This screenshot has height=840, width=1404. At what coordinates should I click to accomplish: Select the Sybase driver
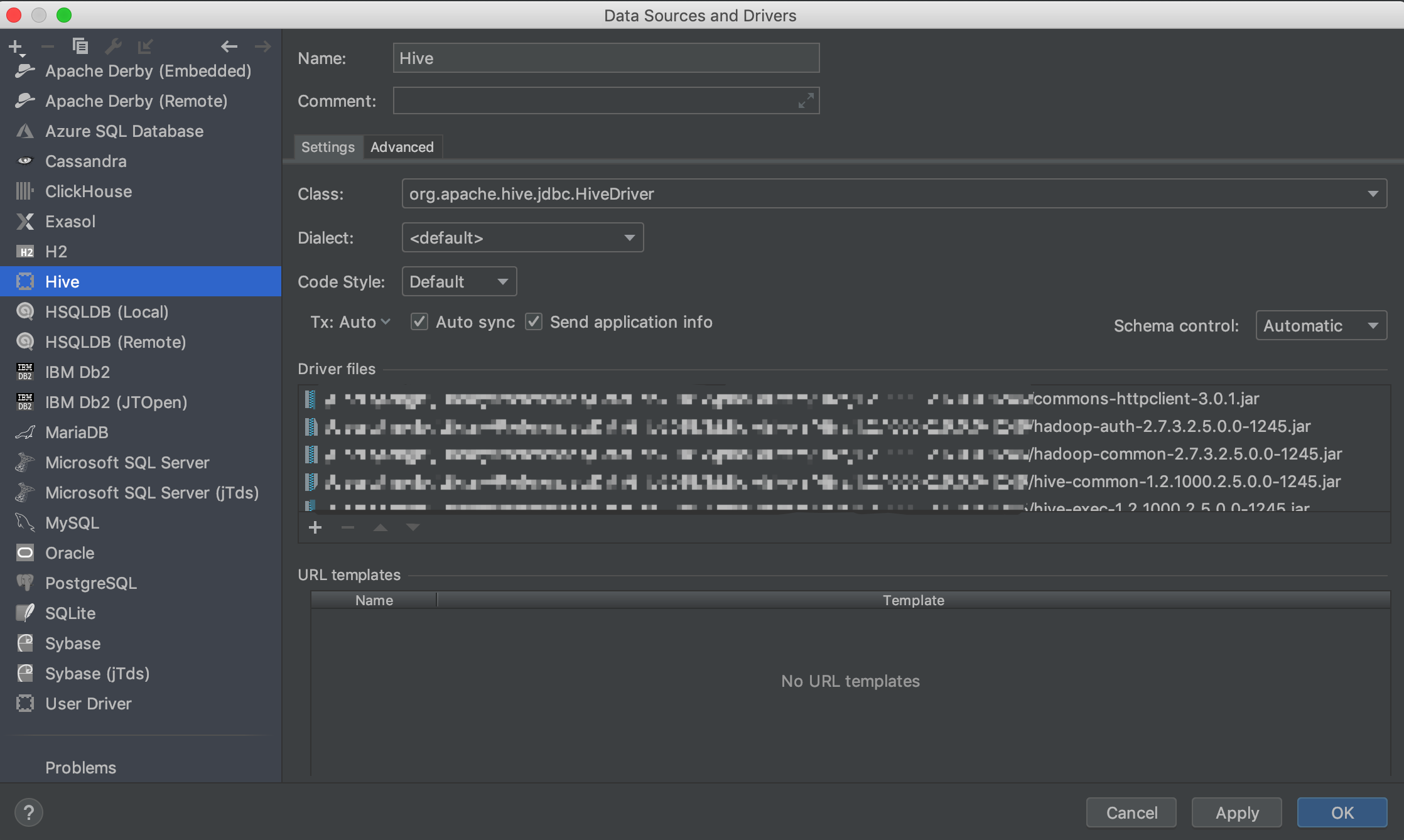(141, 643)
